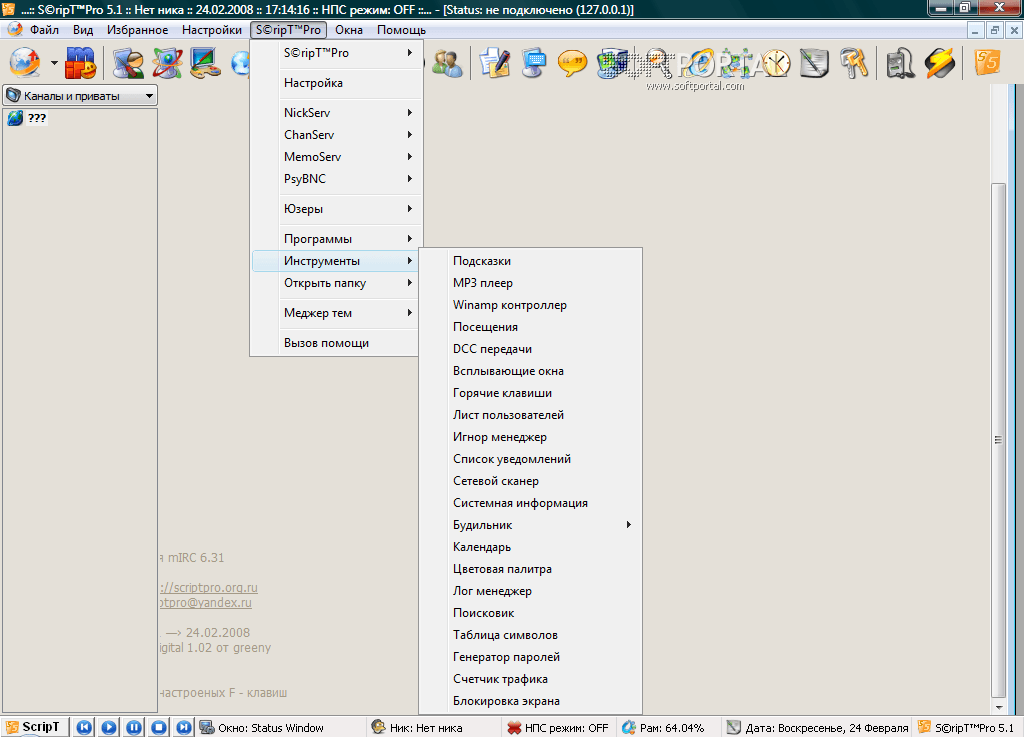The height and width of the screenshot is (737, 1024).
Task: Open the Избранное menu
Action: point(137,30)
